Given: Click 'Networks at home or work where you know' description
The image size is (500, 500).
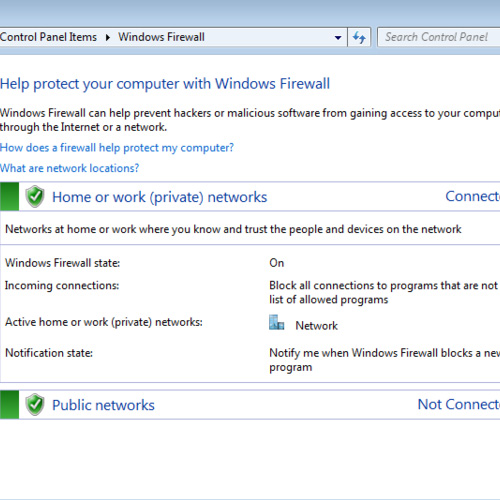Looking at the screenshot, I should click(233, 229).
